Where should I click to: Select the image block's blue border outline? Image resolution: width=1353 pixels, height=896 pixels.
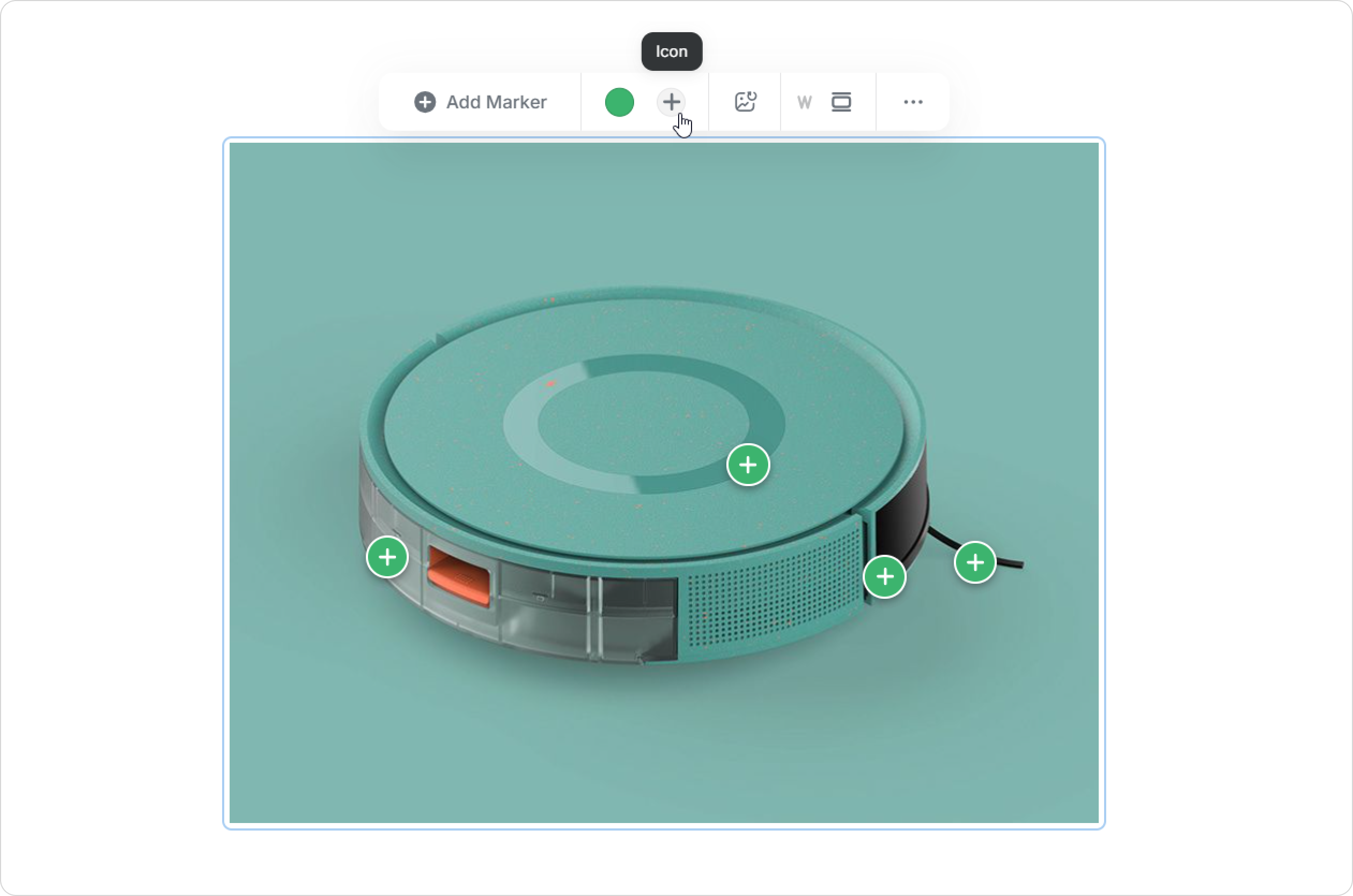(x=224, y=483)
